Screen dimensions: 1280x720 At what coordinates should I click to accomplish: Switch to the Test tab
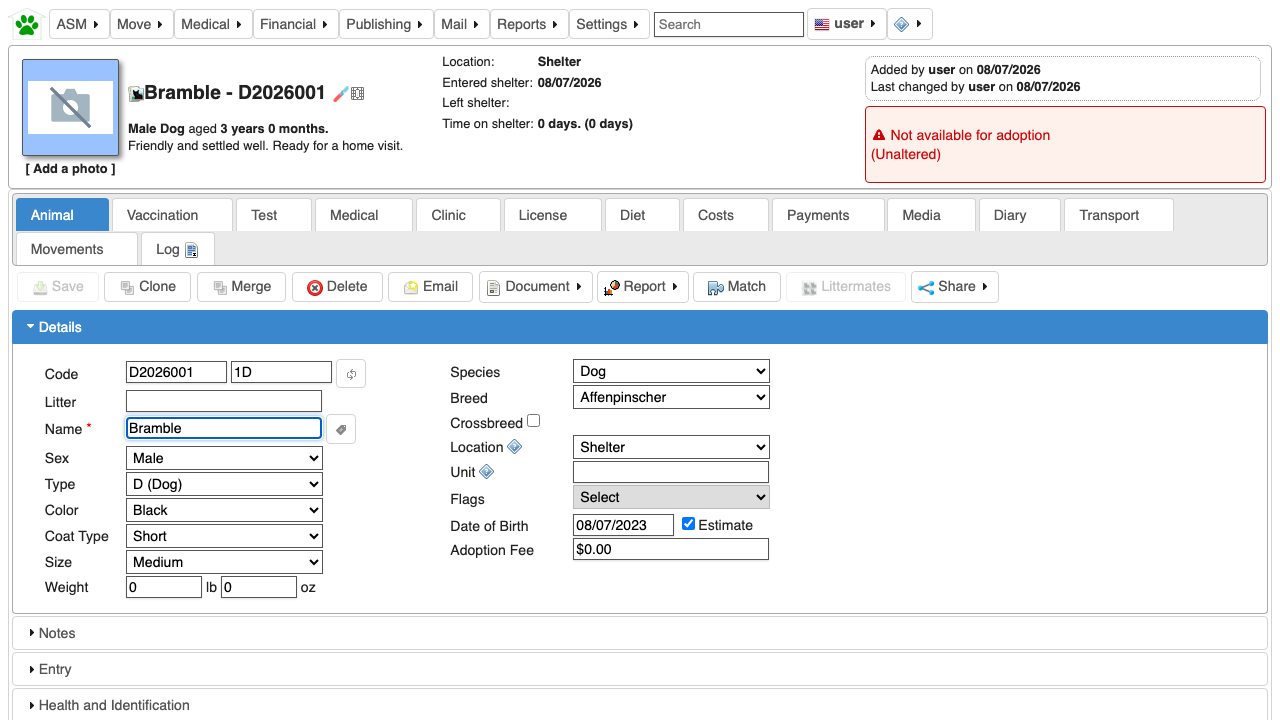click(274, 215)
